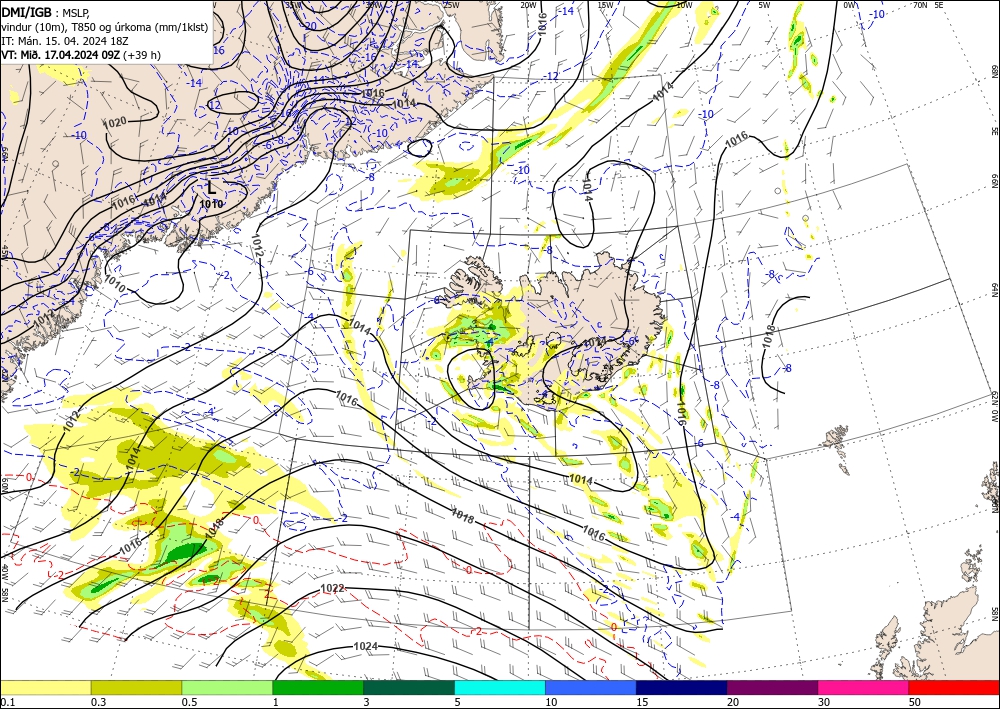Click the DMI/IGB : MSLP title text
The height and width of the screenshot is (709, 1000).
pos(46,11)
